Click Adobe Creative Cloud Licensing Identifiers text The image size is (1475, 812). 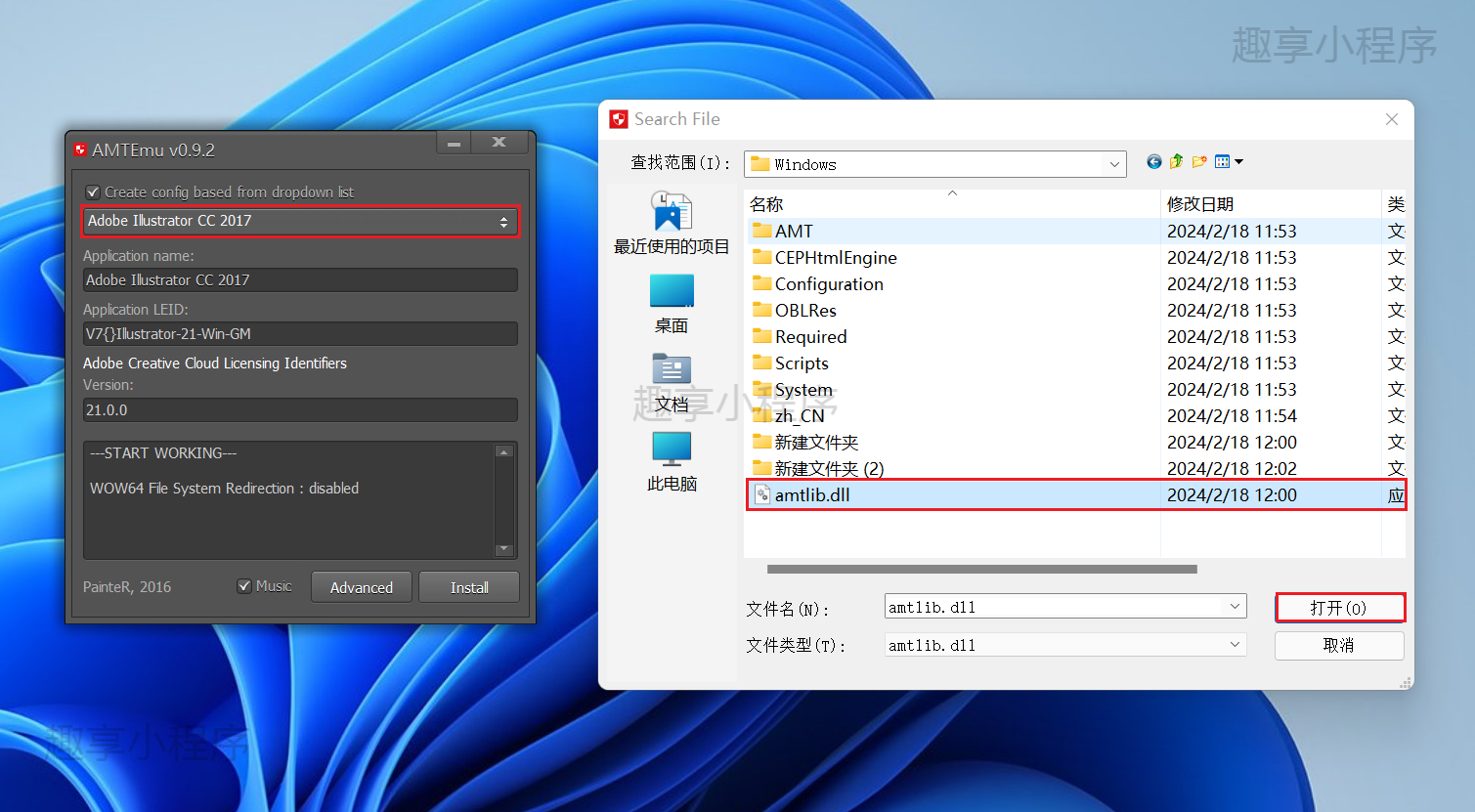[215, 363]
